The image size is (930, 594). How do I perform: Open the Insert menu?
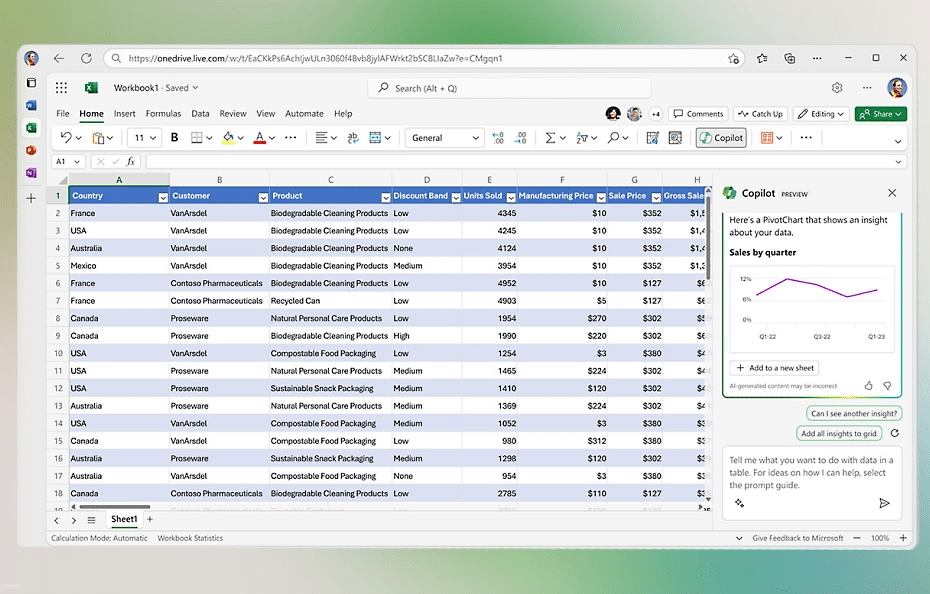click(124, 113)
